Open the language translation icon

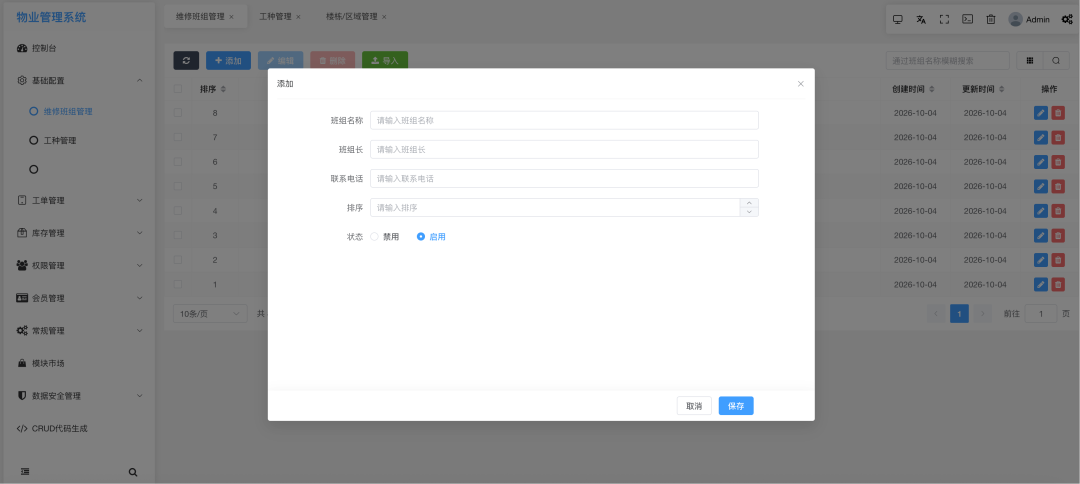[921, 19]
